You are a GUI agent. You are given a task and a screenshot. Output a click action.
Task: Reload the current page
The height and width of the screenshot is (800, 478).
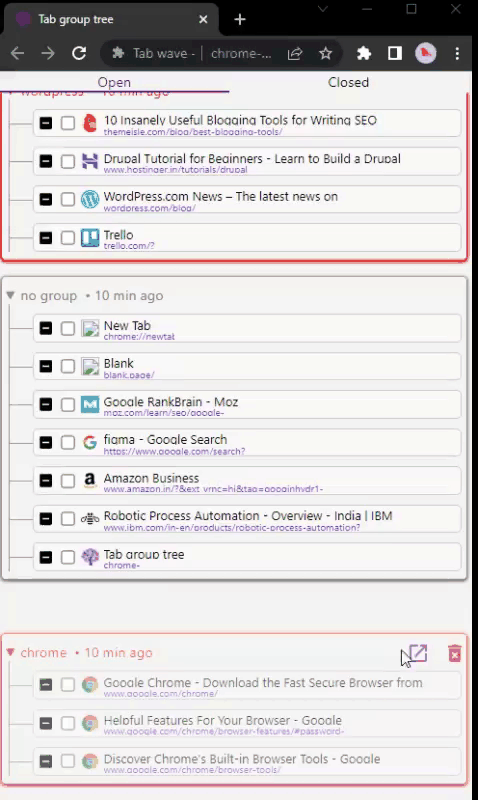click(79, 53)
